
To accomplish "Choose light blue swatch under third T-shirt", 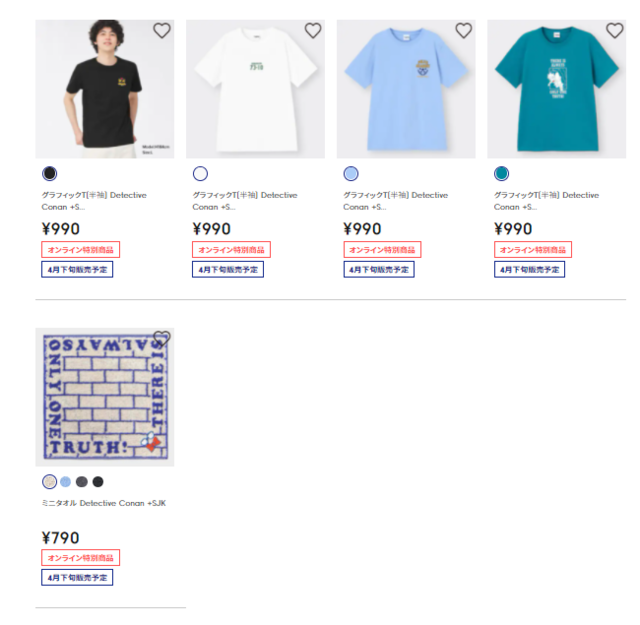I will 351,173.
